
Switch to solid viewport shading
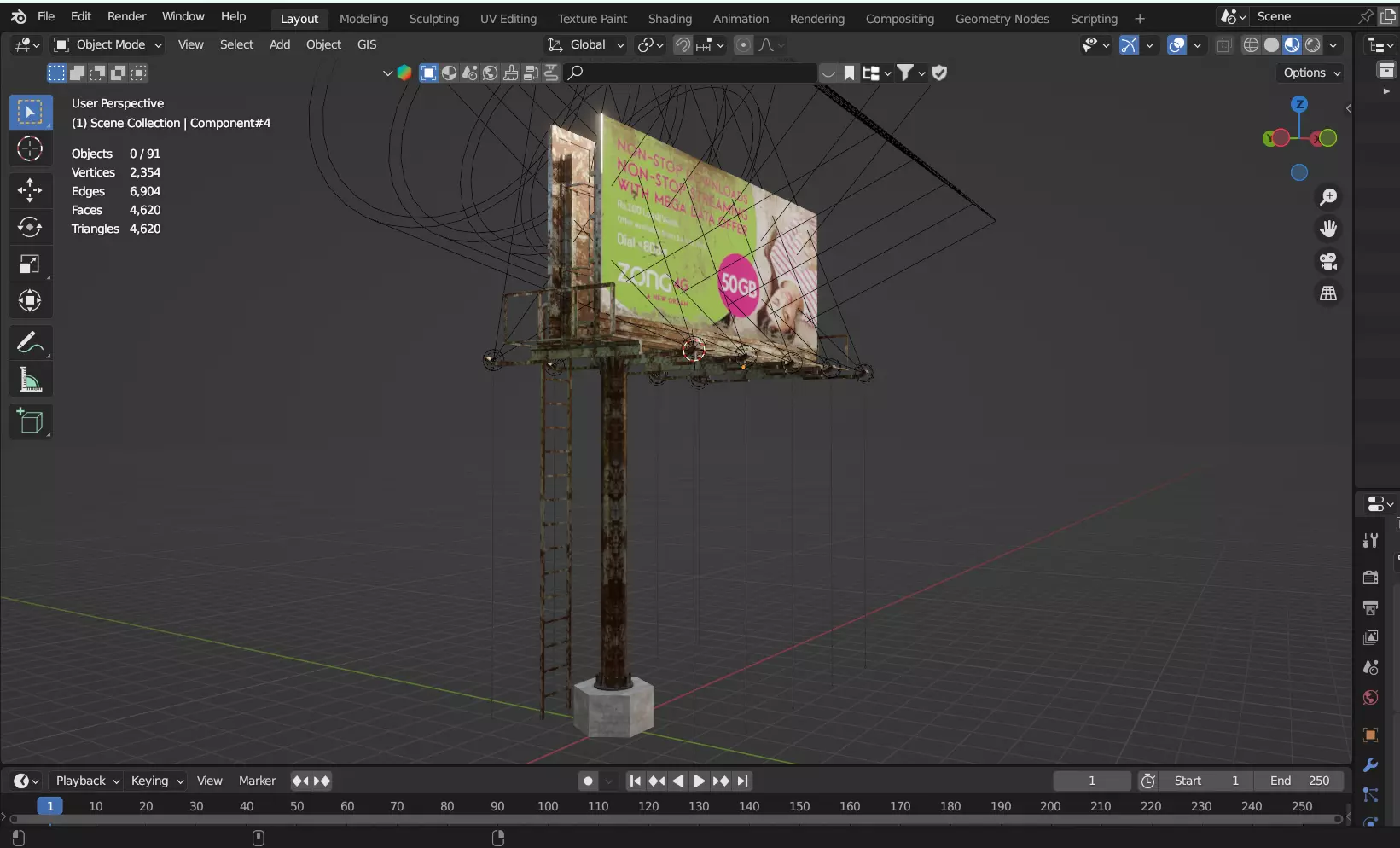[x=1271, y=44]
